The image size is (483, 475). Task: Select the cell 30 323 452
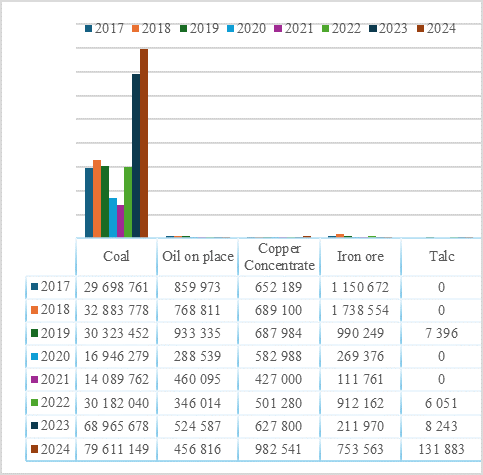pos(116,333)
